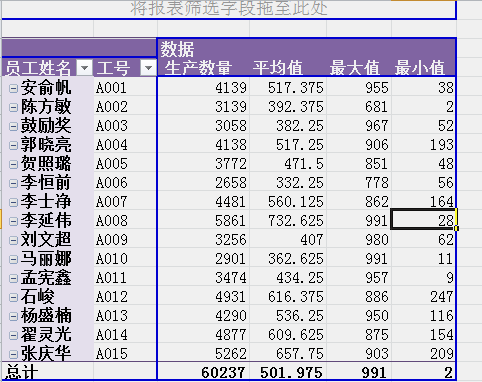482x382 pixels.
Task: Select A007 minimum cell 164
Action: [423, 201]
